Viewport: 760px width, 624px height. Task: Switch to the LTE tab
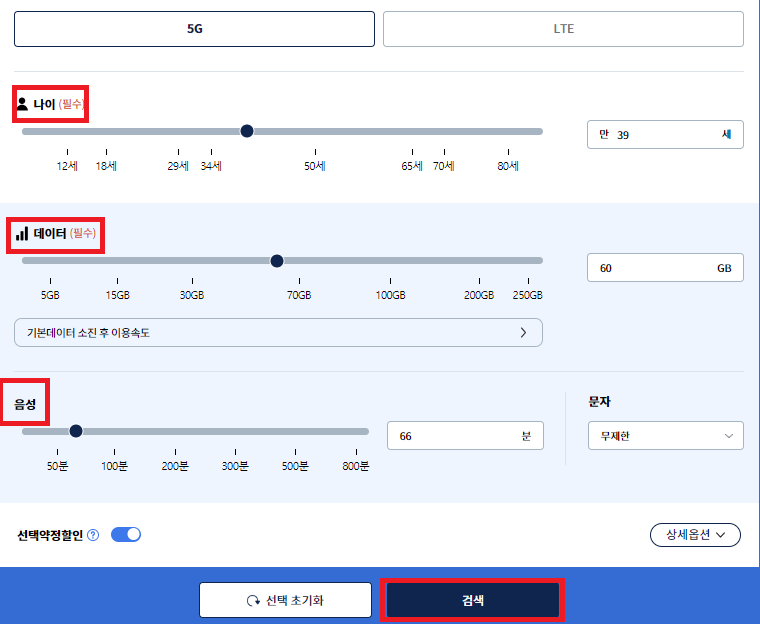click(563, 29)
